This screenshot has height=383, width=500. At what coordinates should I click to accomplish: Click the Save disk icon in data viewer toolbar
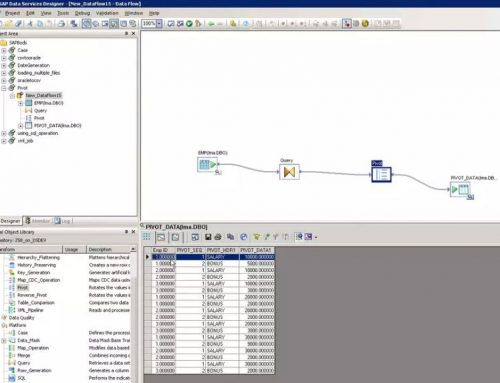[208, 237]
